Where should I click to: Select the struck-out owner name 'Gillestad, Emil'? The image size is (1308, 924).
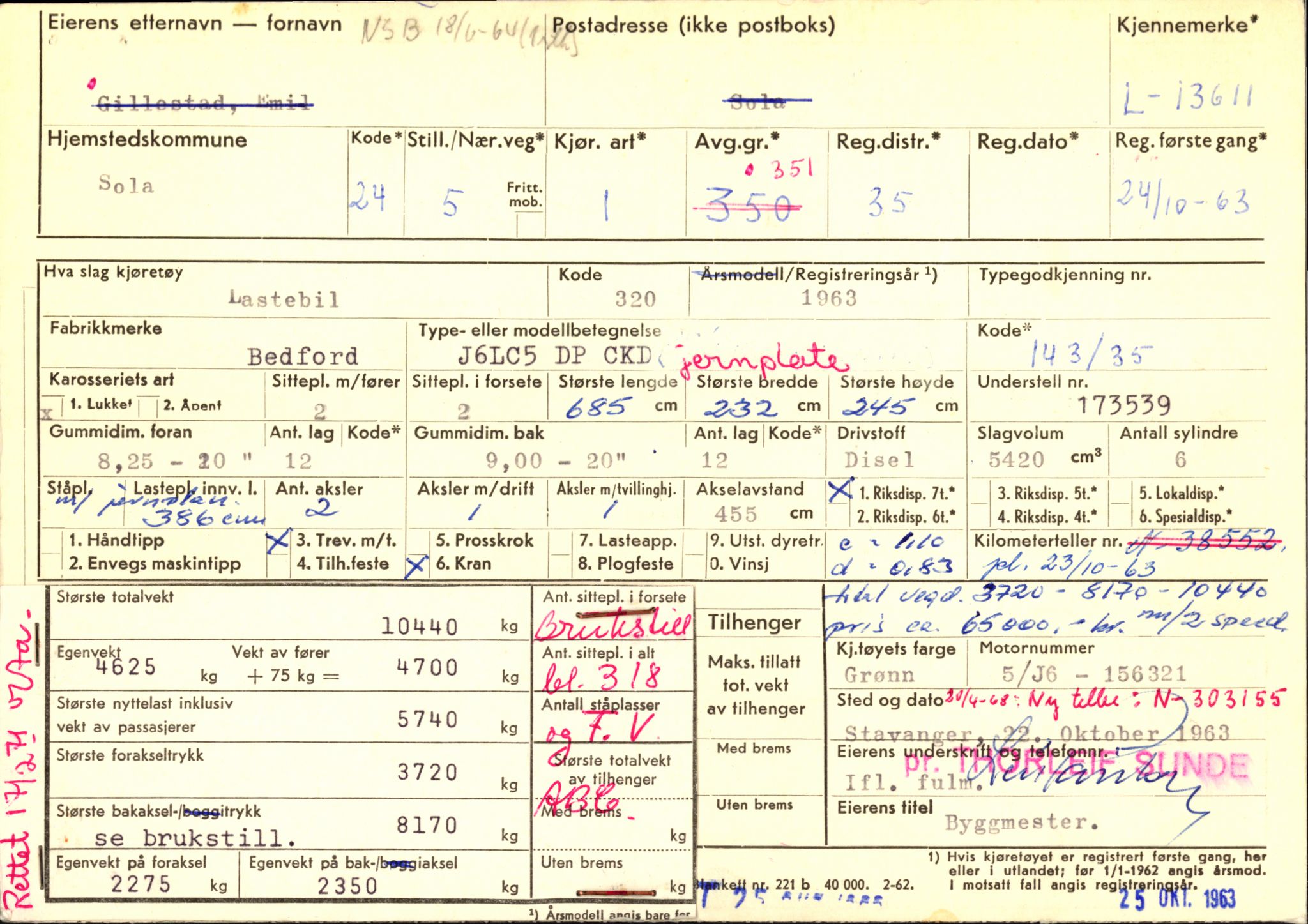coord(202,103)
